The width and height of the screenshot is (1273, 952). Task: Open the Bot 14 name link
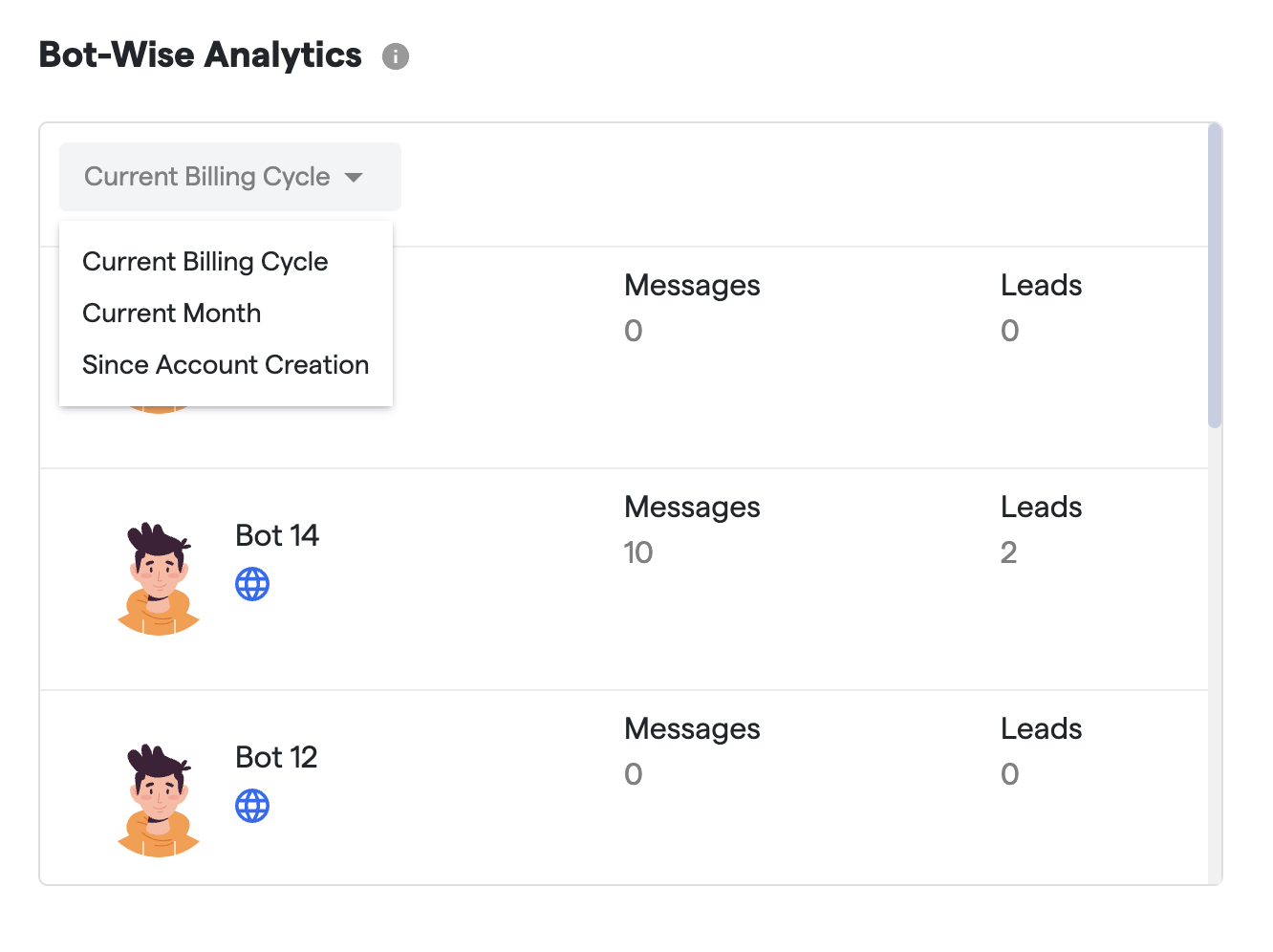pos(277,535)
